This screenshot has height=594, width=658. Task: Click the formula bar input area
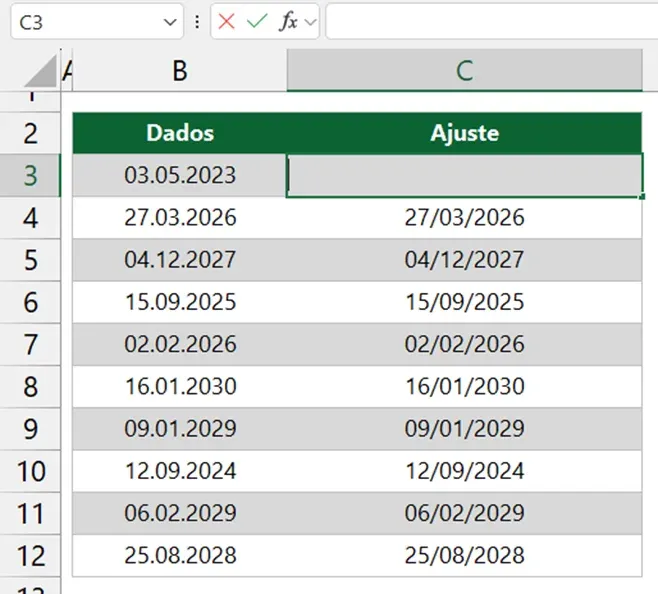click(x=491, y=22)
